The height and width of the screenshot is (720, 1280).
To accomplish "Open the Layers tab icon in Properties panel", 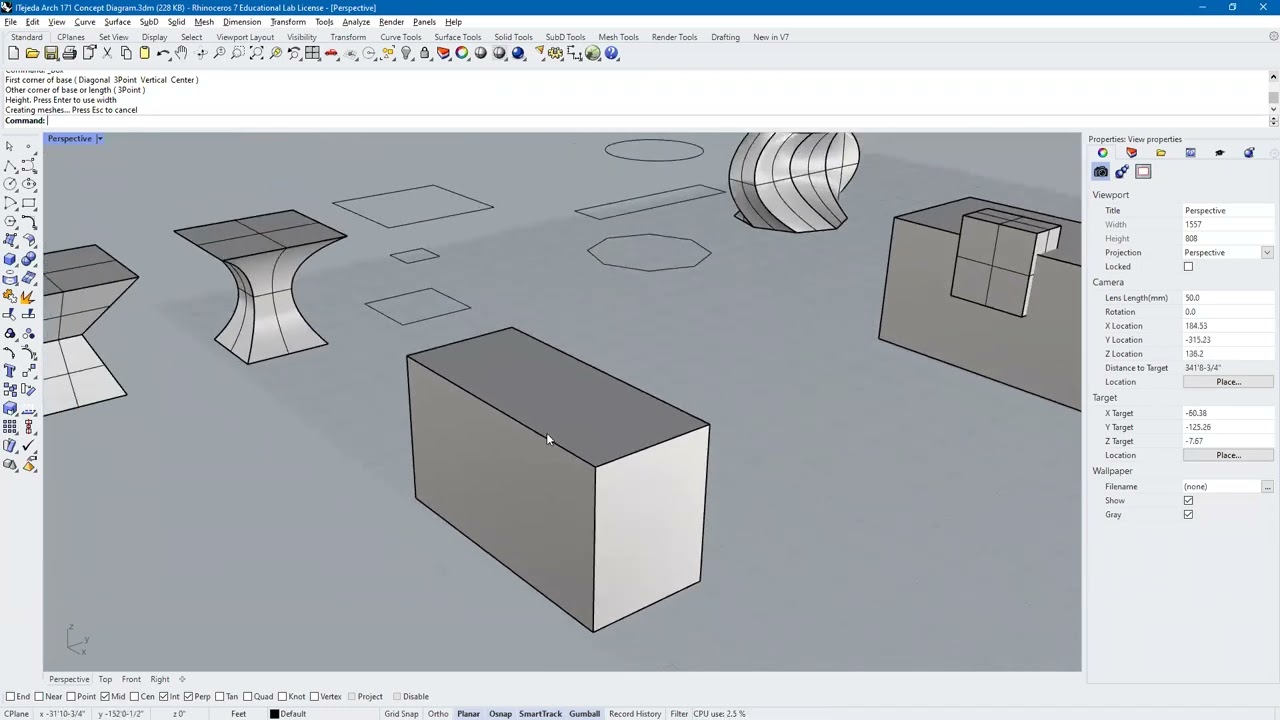I will tap(1132, 153).
